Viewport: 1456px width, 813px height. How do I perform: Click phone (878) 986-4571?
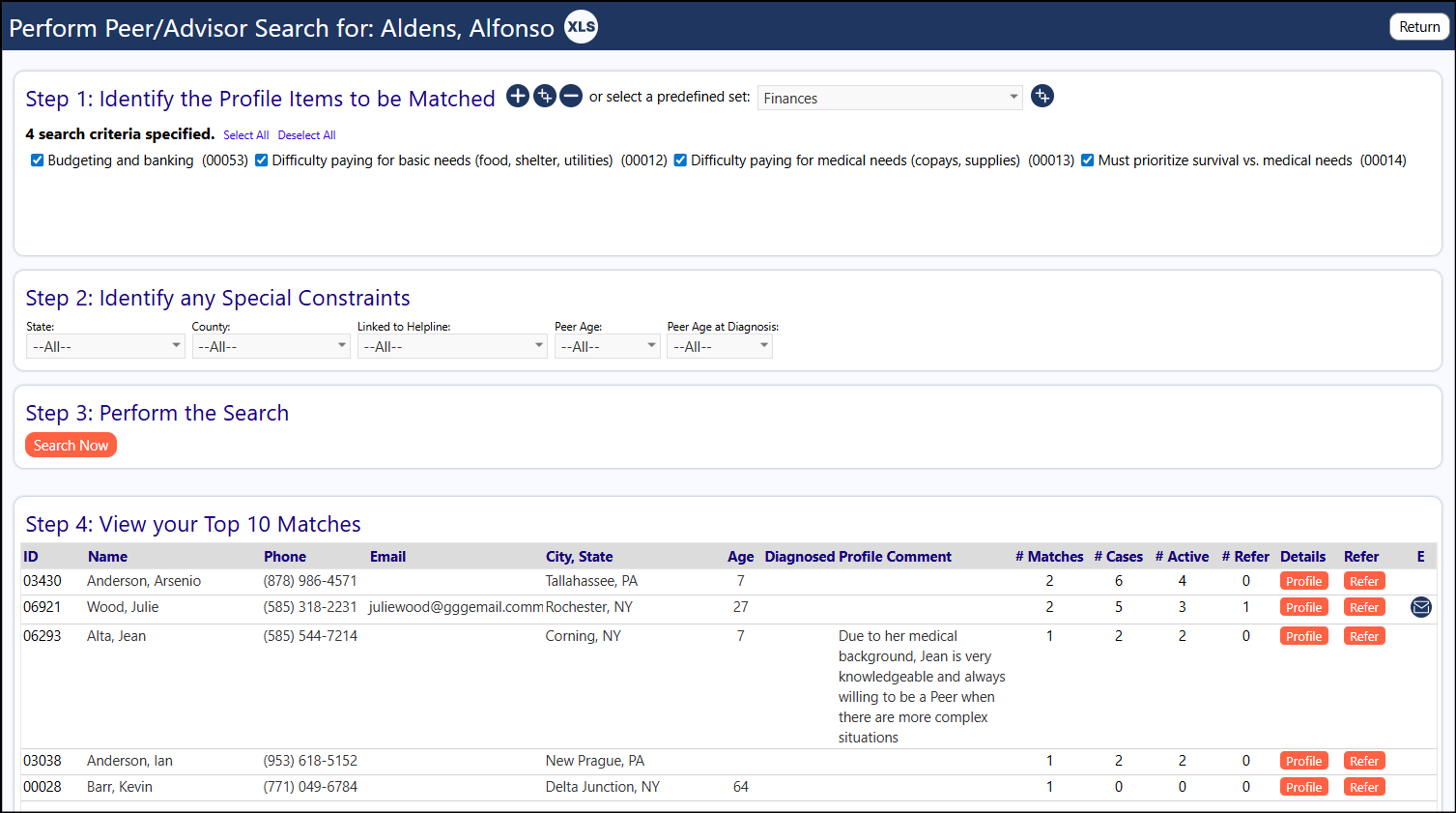pyautogui.click(x=310, y=581)
